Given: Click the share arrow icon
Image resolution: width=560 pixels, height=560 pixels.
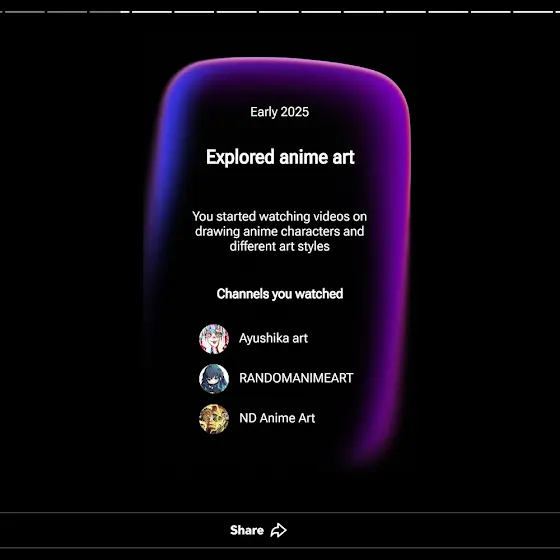Looking at the screenshot, I should pyautogui.click(x=279, y=530).
